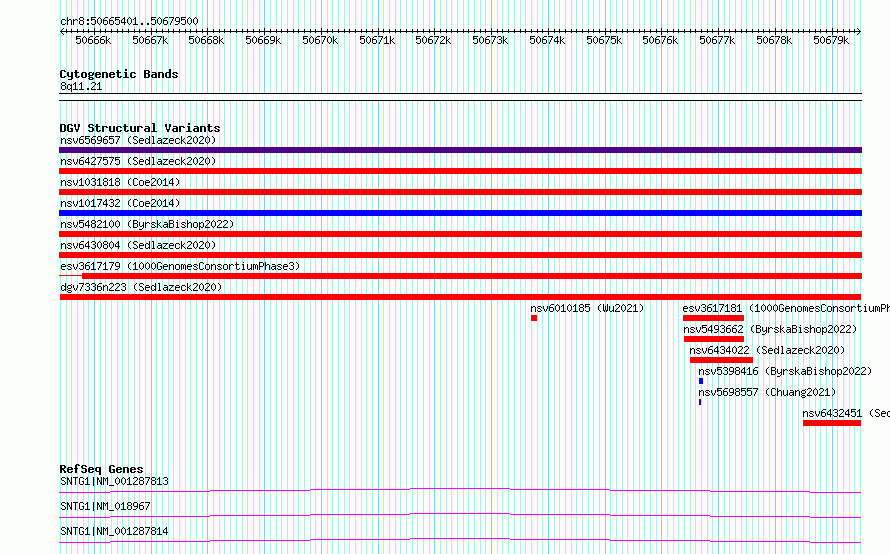Open SNTG1|NM_001287814 transcript label

click(x=114, y=531)
